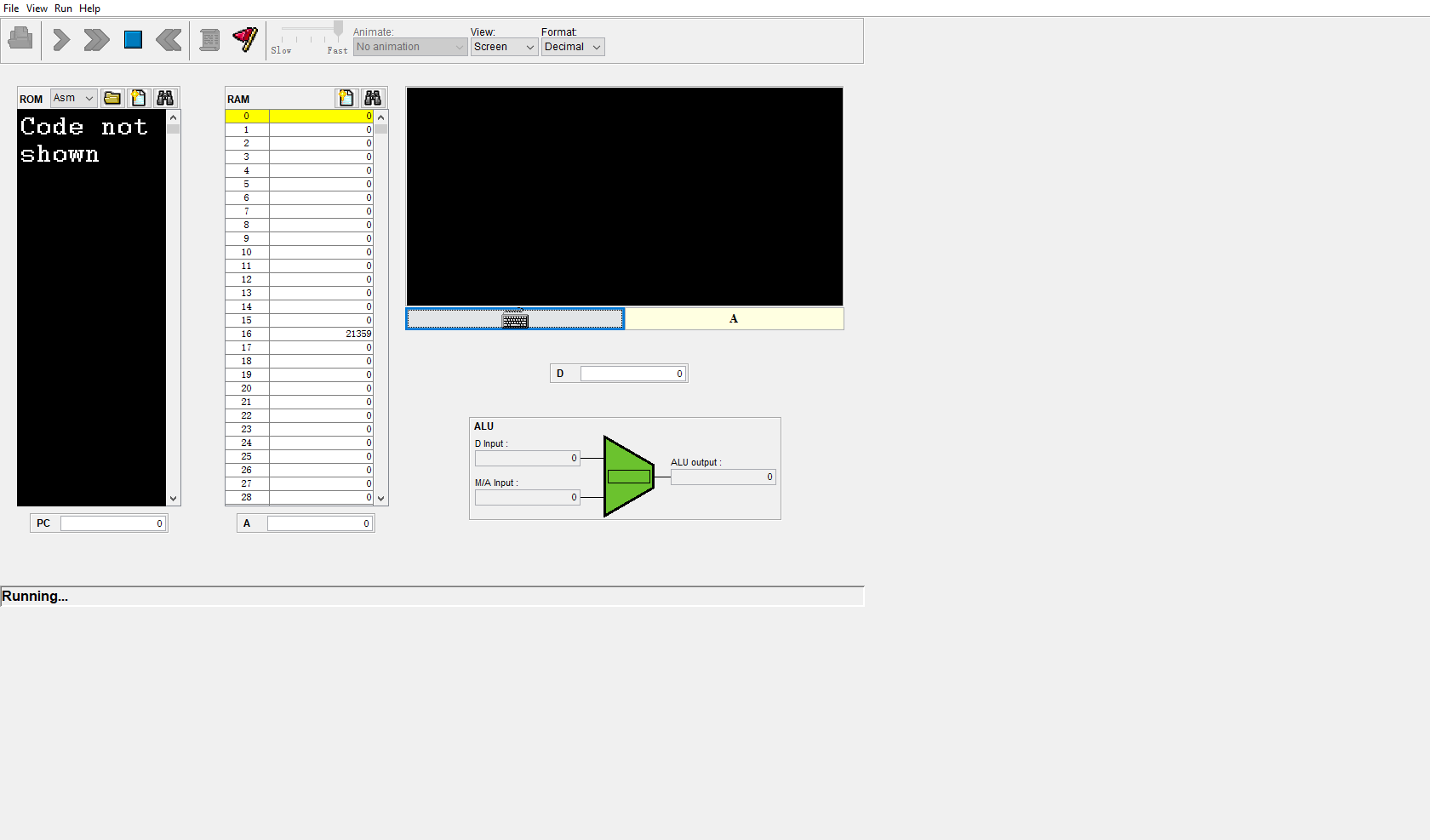Click the single step arrow button
This screenshot has height=840, width=1430.
click(x=61, y=40)
